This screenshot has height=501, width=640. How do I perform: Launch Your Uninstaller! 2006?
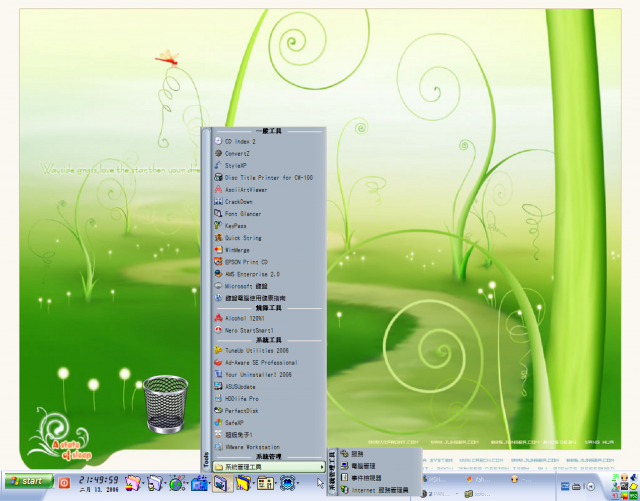tap(269, 374)
